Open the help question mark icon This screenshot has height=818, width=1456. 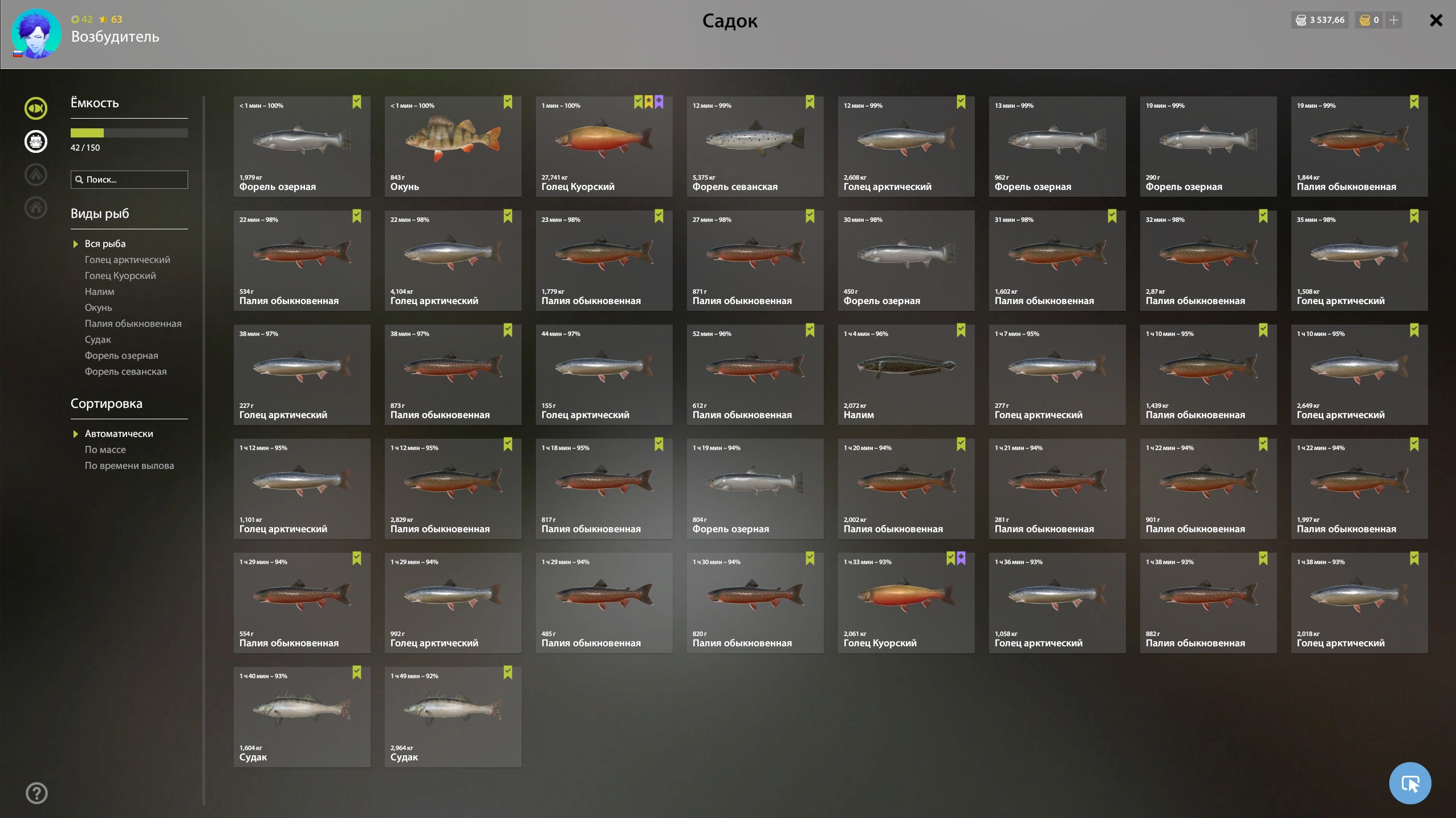tap(36, 793)
